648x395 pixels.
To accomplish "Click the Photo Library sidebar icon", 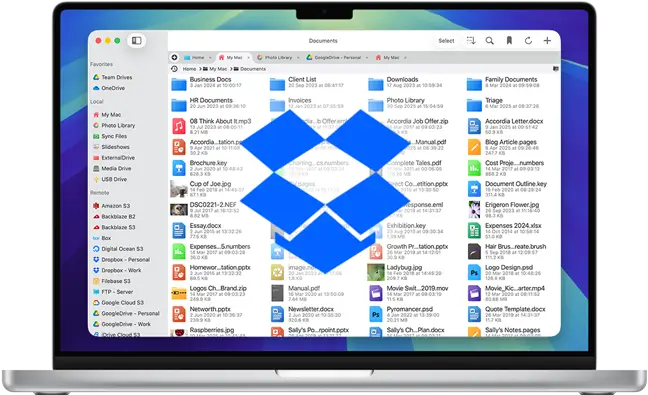I will click(96, 125).
